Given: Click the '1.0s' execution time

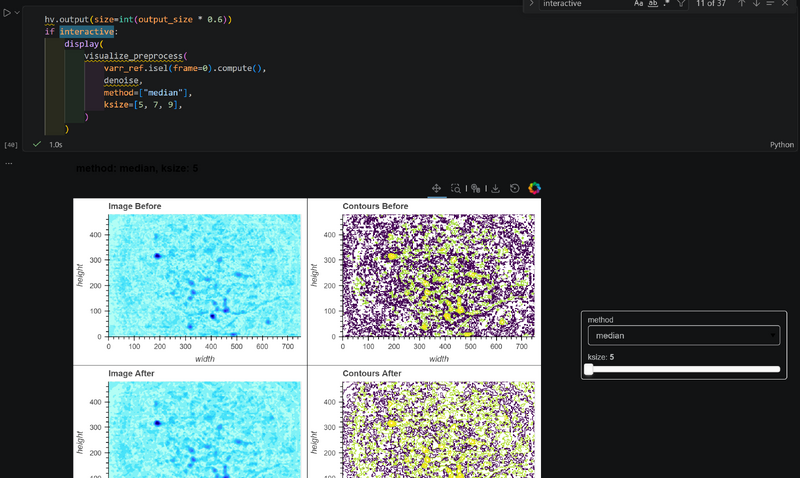Looking at the screenshot, I should tap(56, 145).
